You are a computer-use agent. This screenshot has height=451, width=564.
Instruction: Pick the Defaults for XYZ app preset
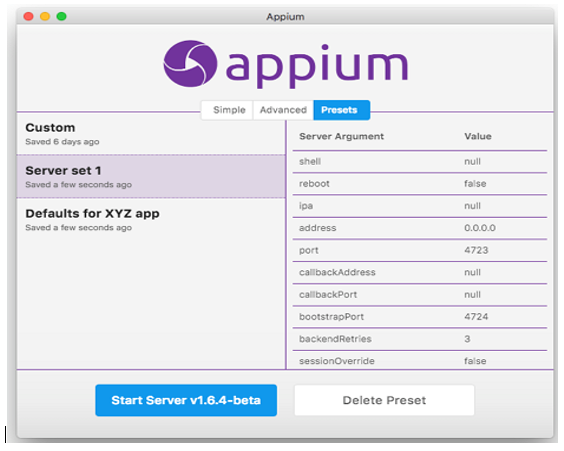tap(151, 219)
